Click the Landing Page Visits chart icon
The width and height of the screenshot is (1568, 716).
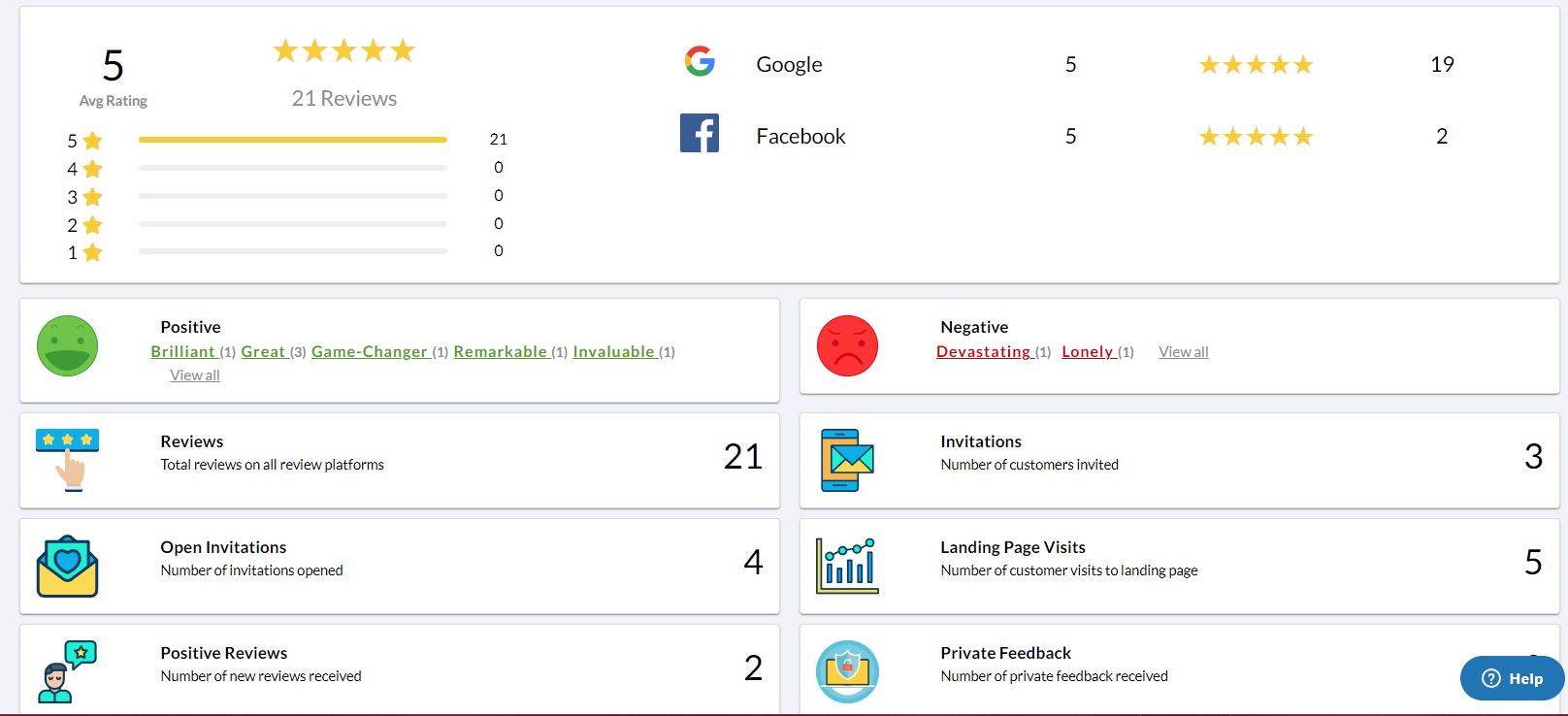click(x=847, y=566)
